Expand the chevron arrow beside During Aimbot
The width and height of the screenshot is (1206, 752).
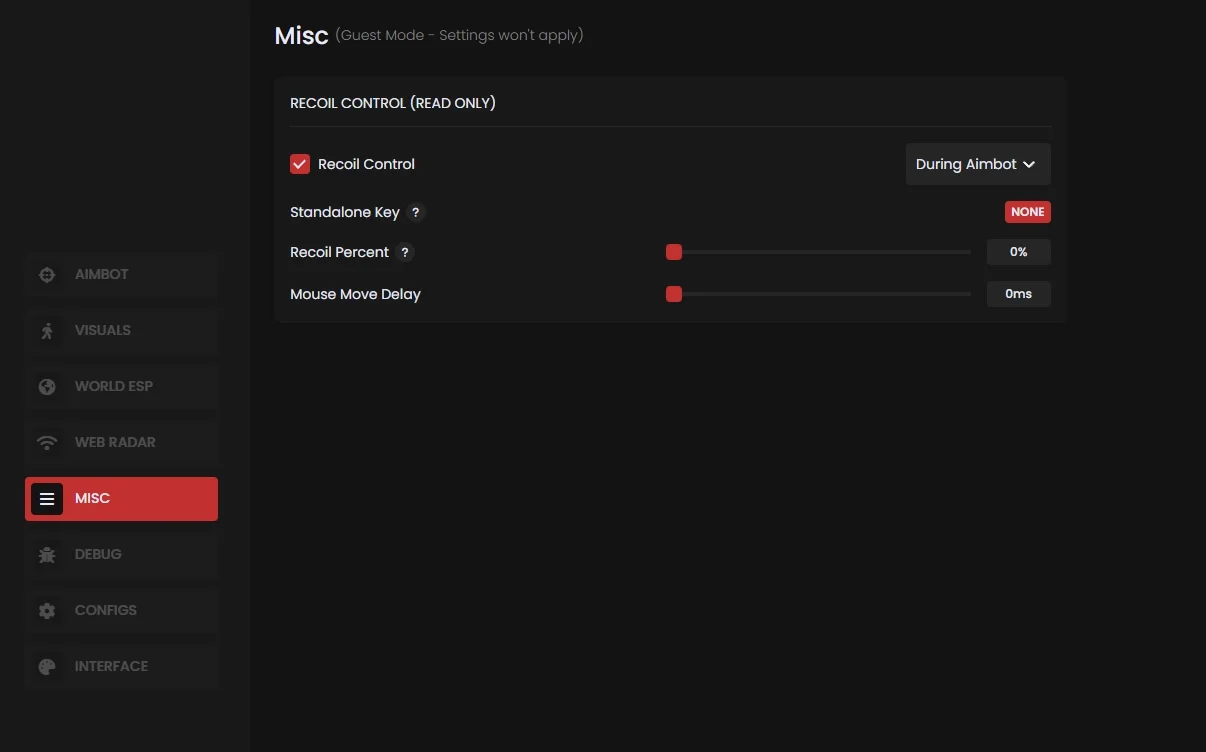tap(1029, 165)
